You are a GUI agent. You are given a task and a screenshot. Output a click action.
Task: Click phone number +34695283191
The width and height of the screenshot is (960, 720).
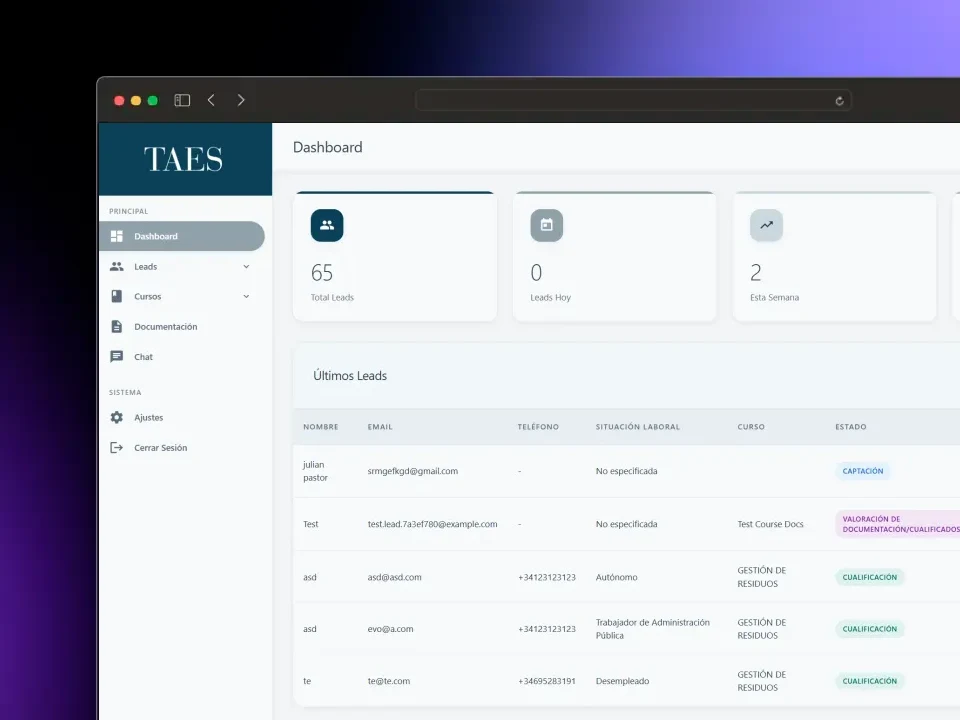point(547,681)
